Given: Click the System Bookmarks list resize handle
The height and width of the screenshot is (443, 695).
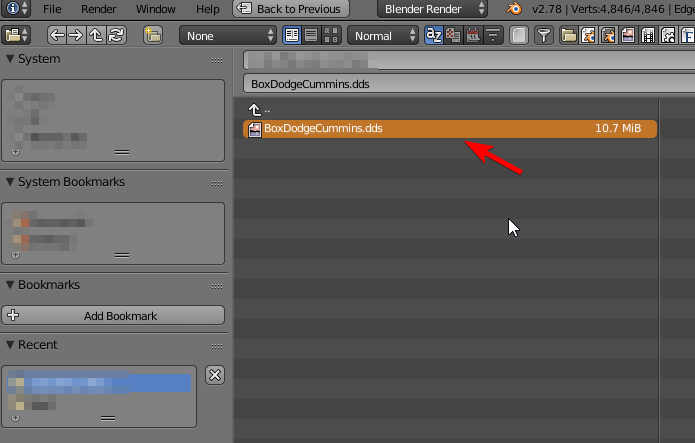Looking at the screenshot, I should 122,255.
